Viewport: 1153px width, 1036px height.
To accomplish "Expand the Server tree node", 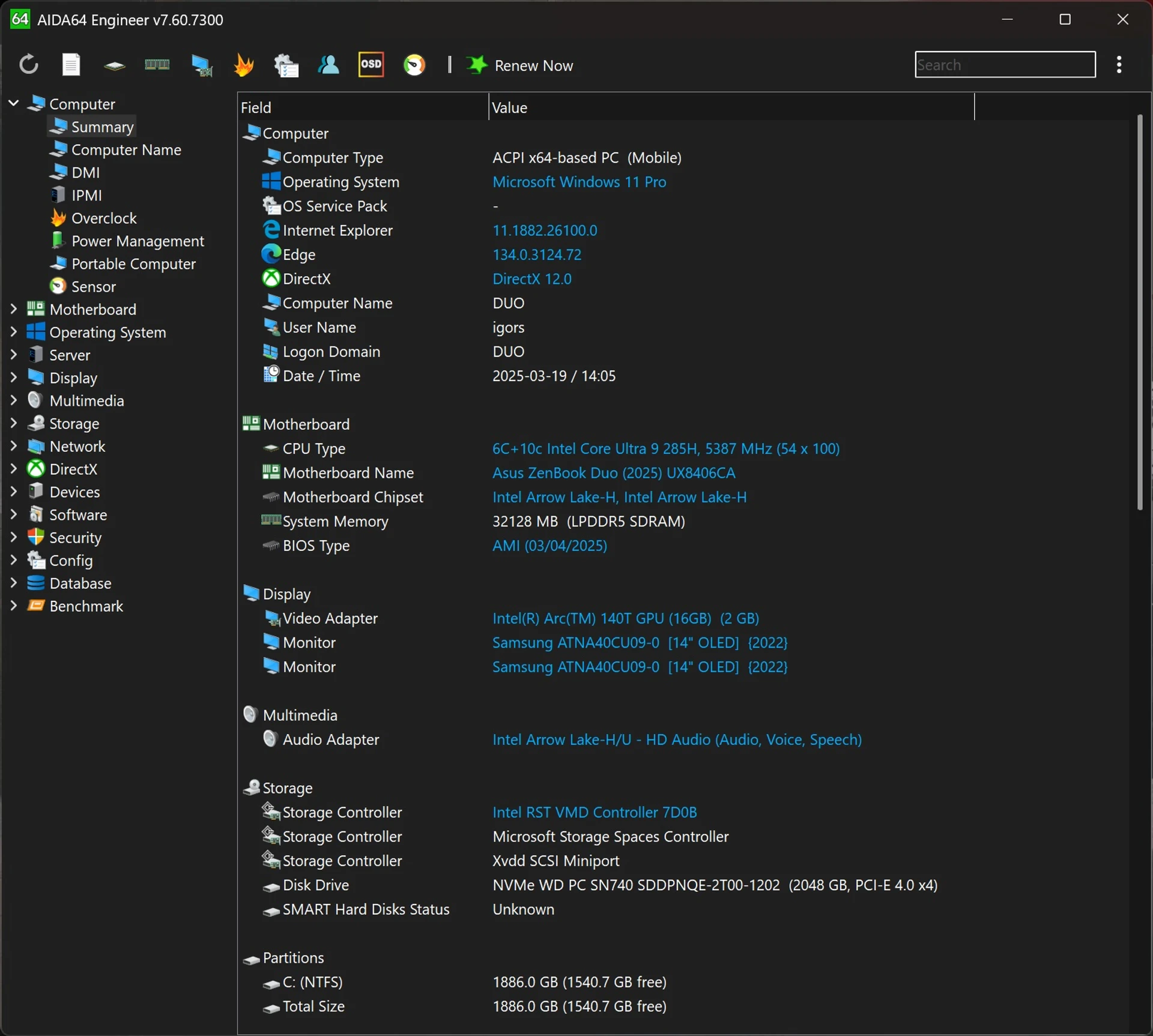I will coord(14,355).
